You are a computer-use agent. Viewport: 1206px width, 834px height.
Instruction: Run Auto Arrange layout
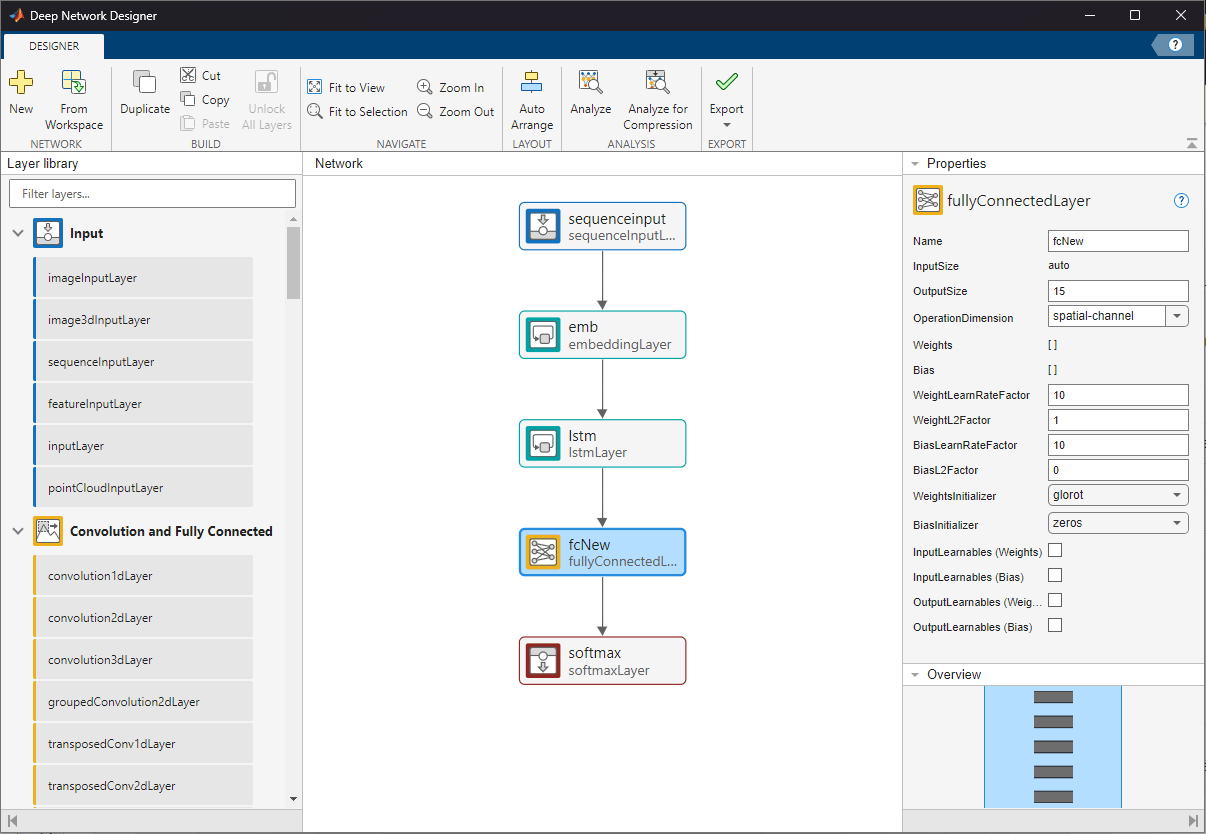531,84
